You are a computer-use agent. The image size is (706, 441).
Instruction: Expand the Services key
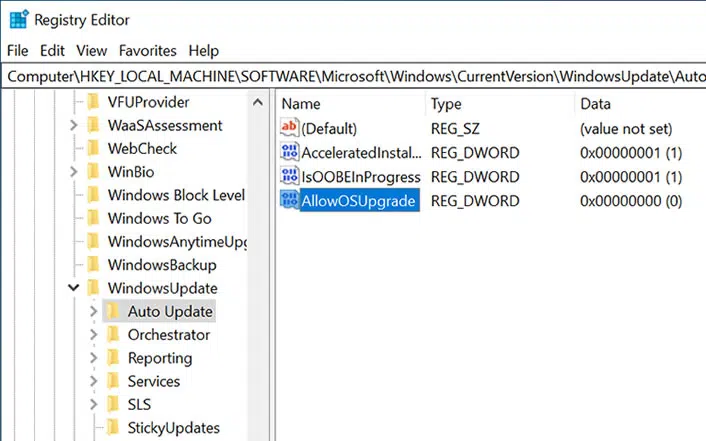point(93,381)
